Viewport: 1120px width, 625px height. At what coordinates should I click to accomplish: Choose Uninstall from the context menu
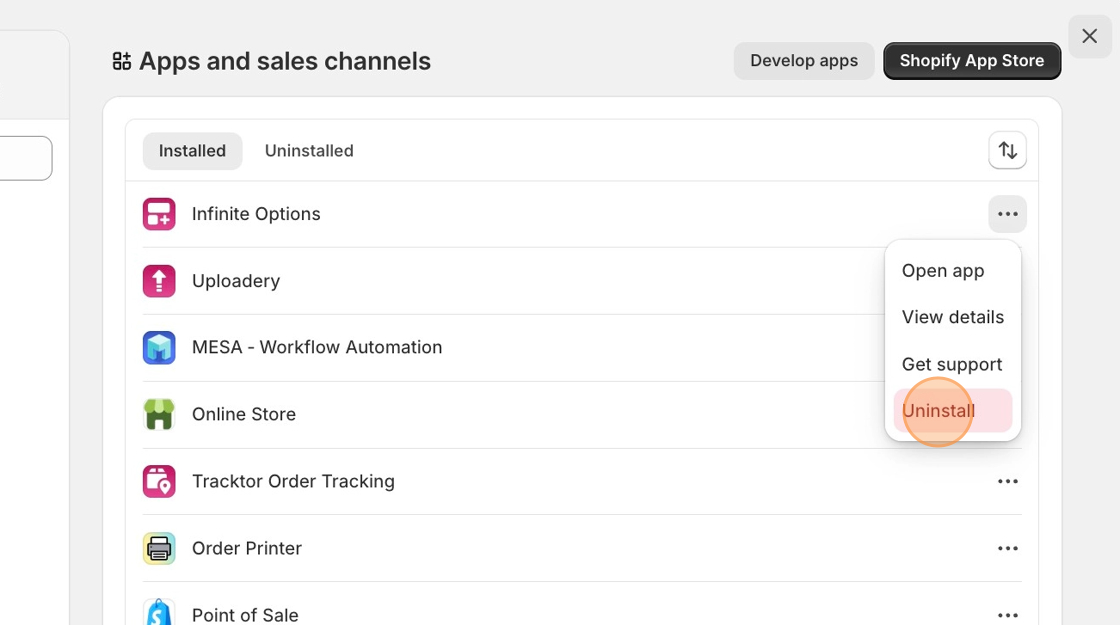(x=939, y=411)
